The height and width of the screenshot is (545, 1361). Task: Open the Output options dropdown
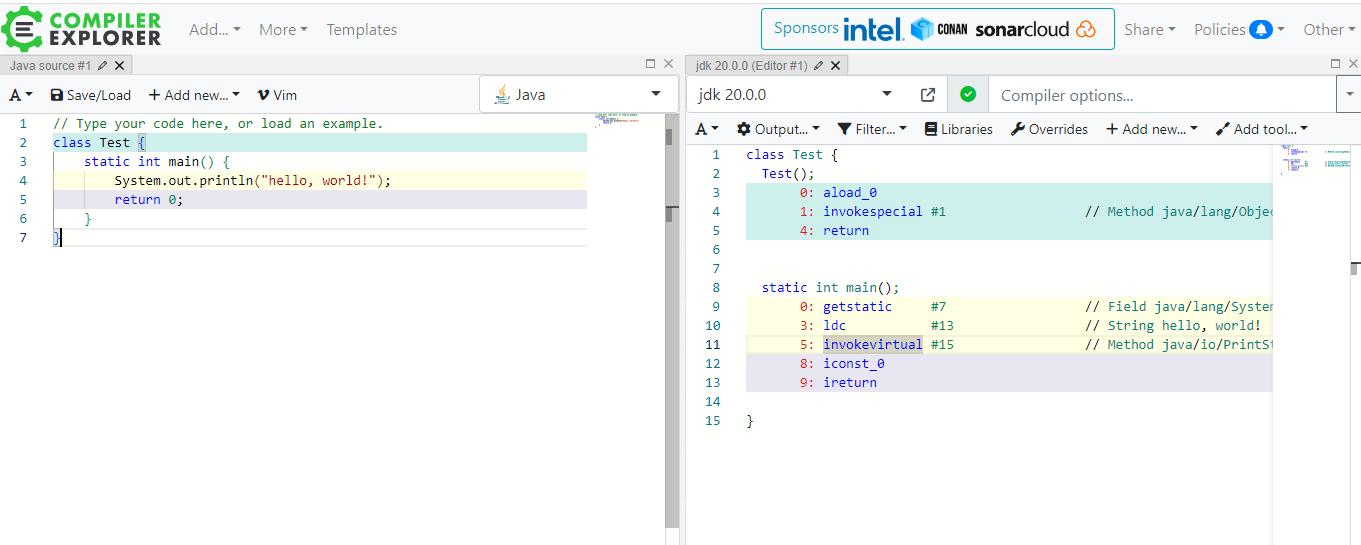click(x=778, y=129)
